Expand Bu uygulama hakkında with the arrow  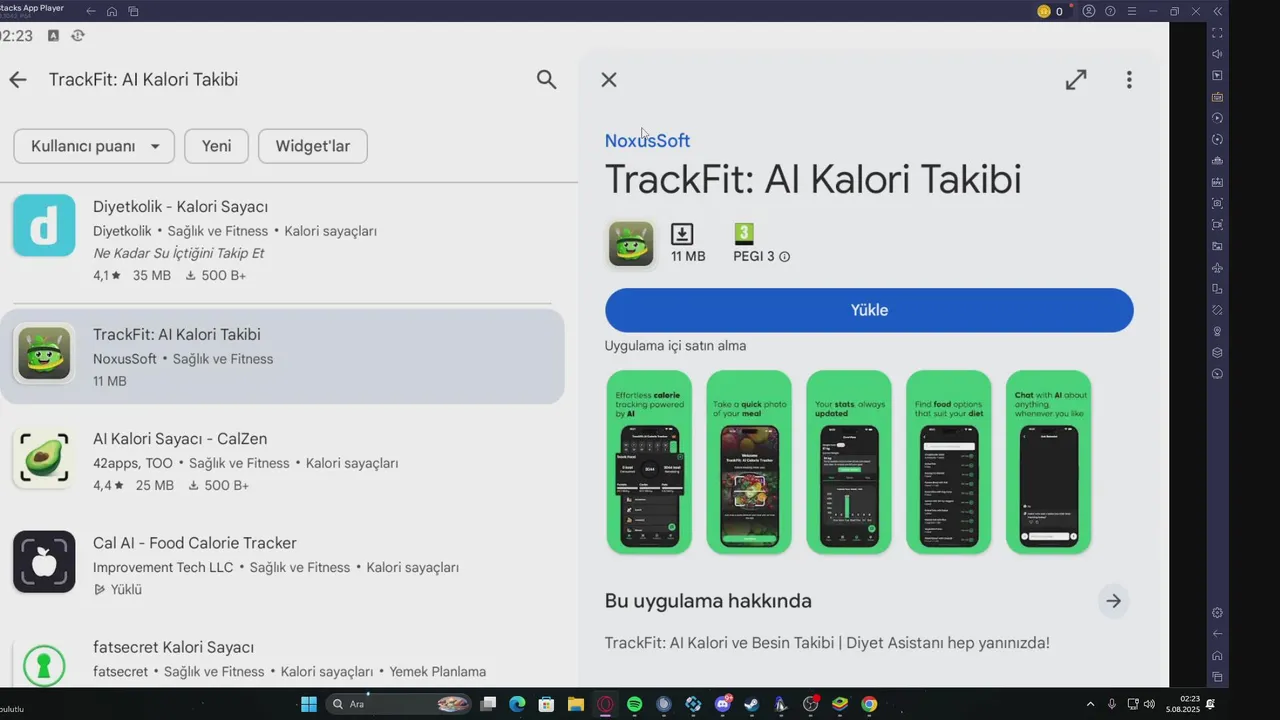(1113, 601)
